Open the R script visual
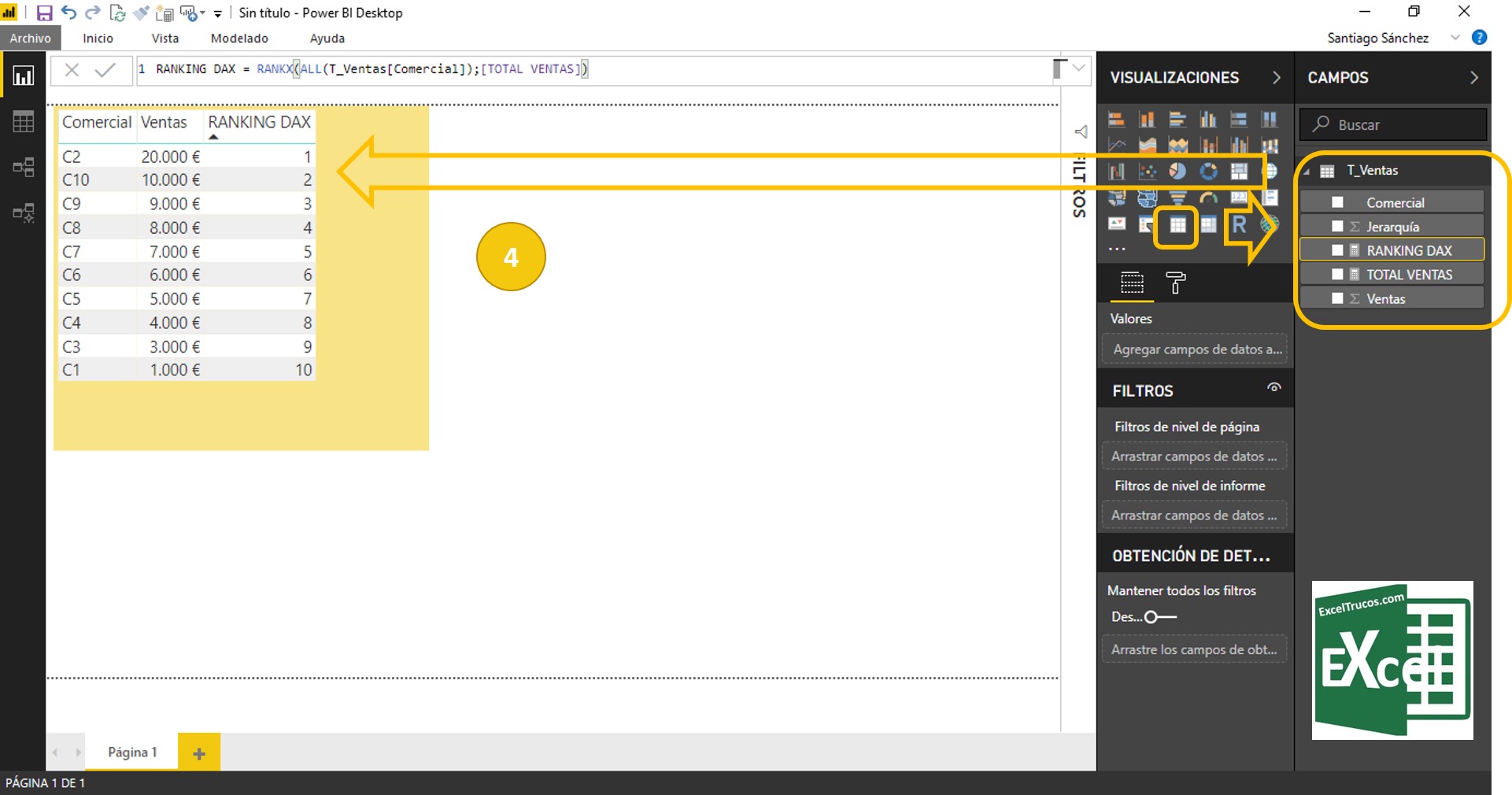 (x=1238, y=224)
